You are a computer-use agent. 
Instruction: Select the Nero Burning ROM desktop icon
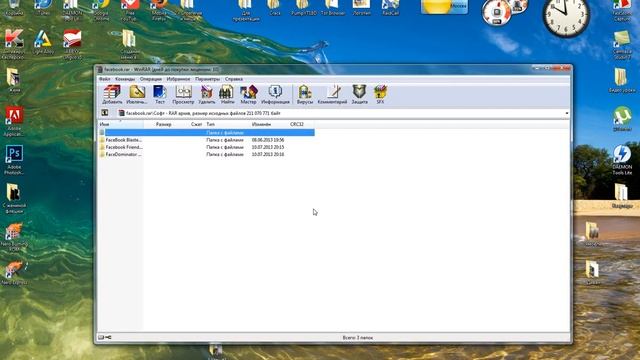14,237
